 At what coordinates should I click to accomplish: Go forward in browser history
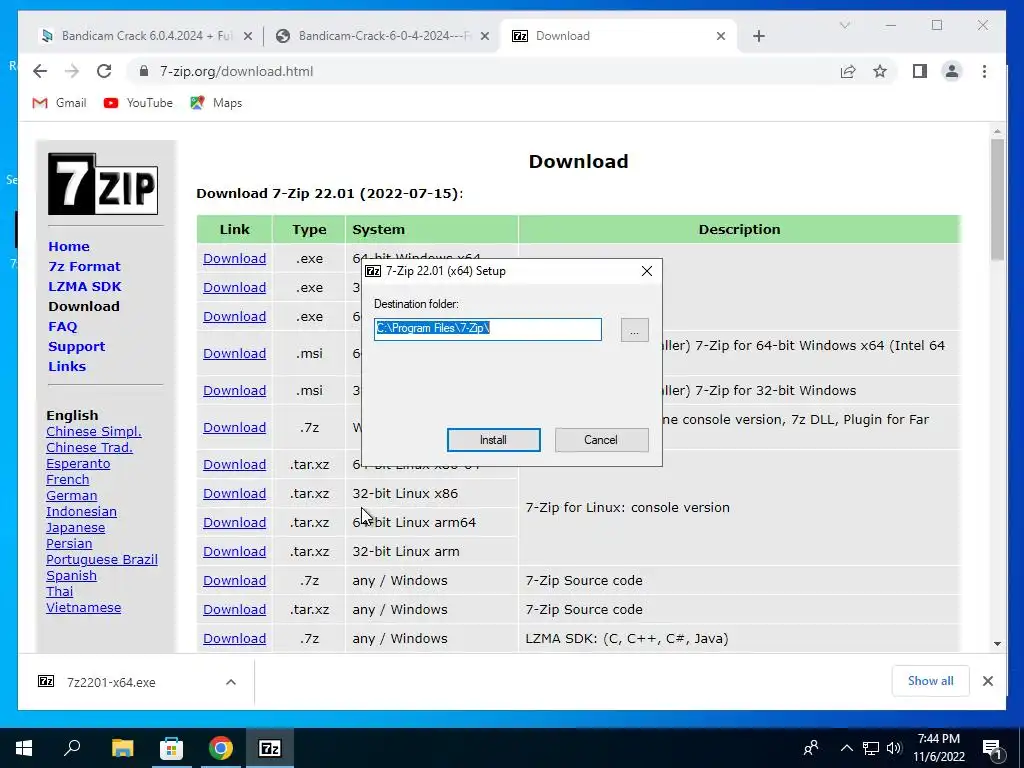[72, 71]
